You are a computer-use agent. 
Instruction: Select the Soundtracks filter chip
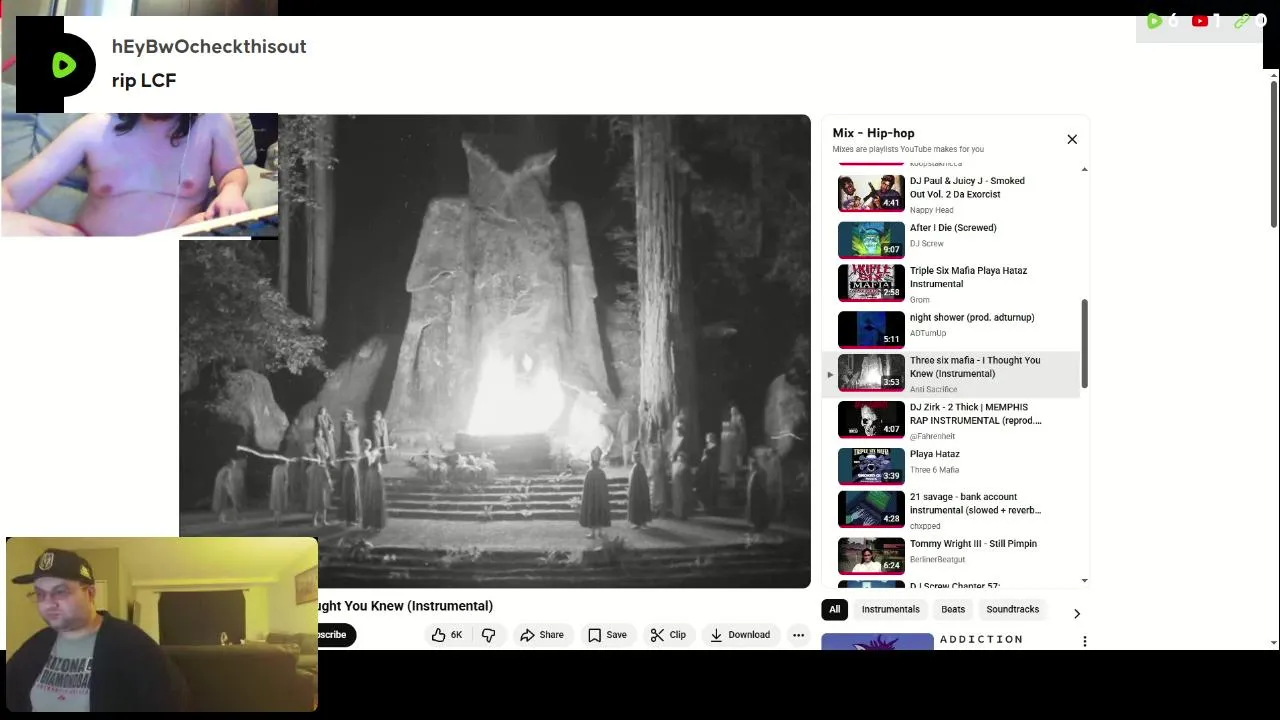1012,609
